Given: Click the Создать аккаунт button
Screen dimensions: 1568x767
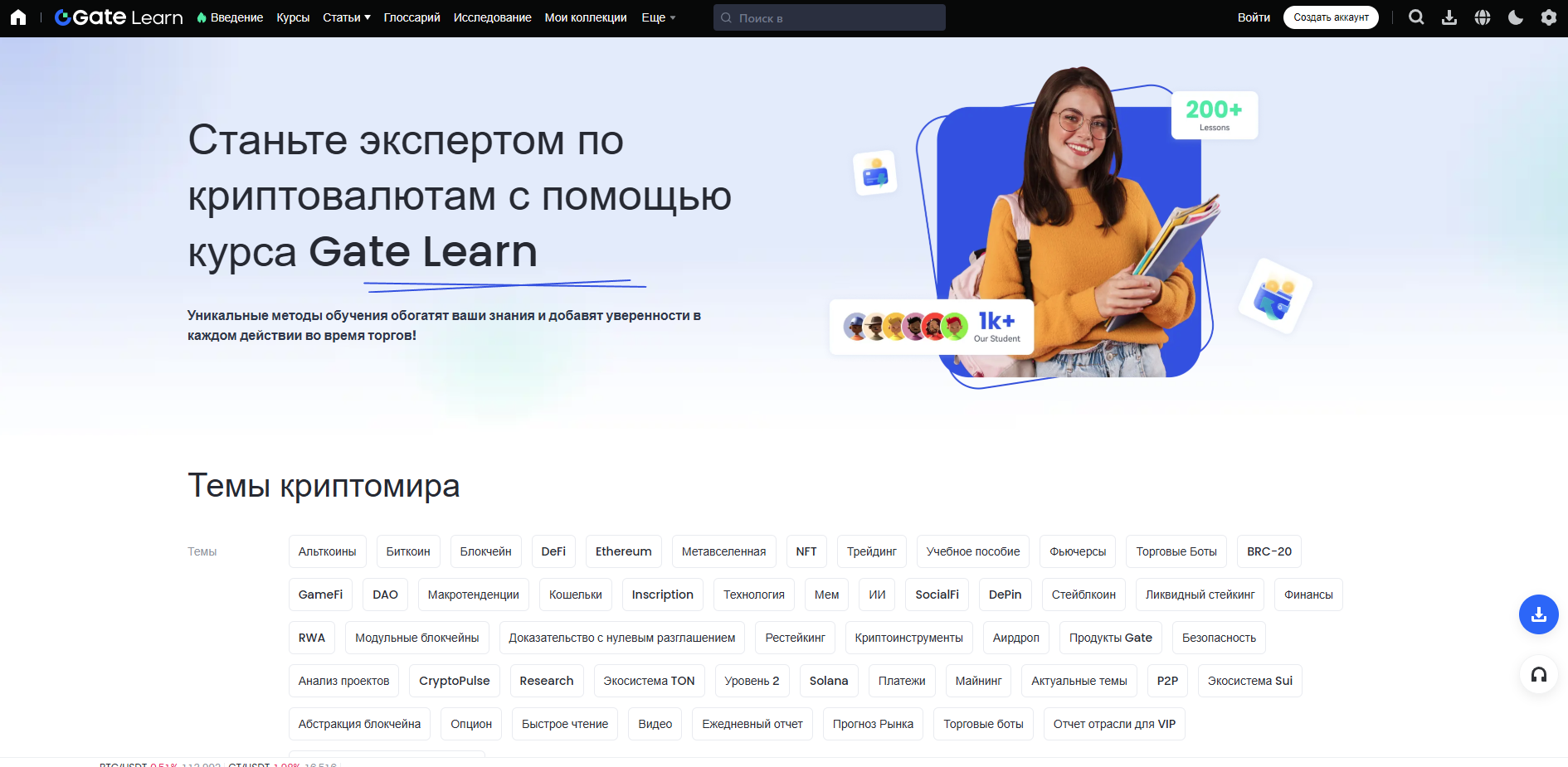Looking at the screenshot, I should (x=1331, y=17).
